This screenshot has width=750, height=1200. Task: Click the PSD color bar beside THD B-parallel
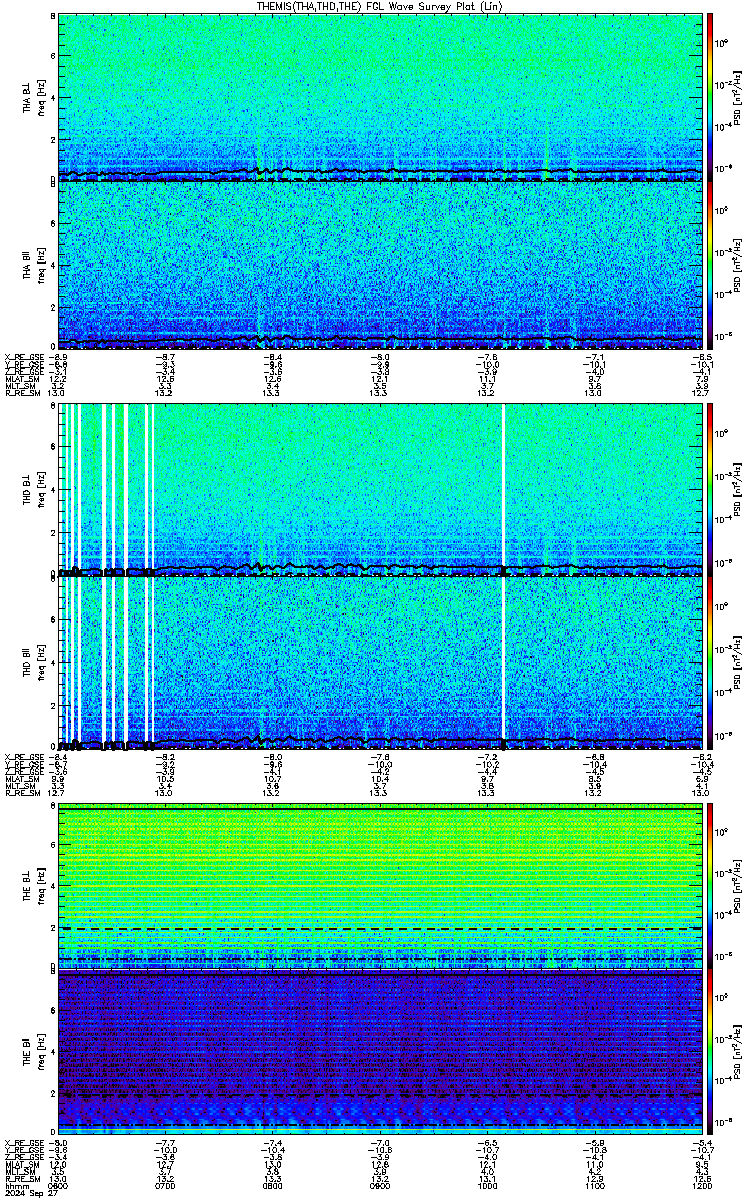pyautogui.click(x=709, y=663)
